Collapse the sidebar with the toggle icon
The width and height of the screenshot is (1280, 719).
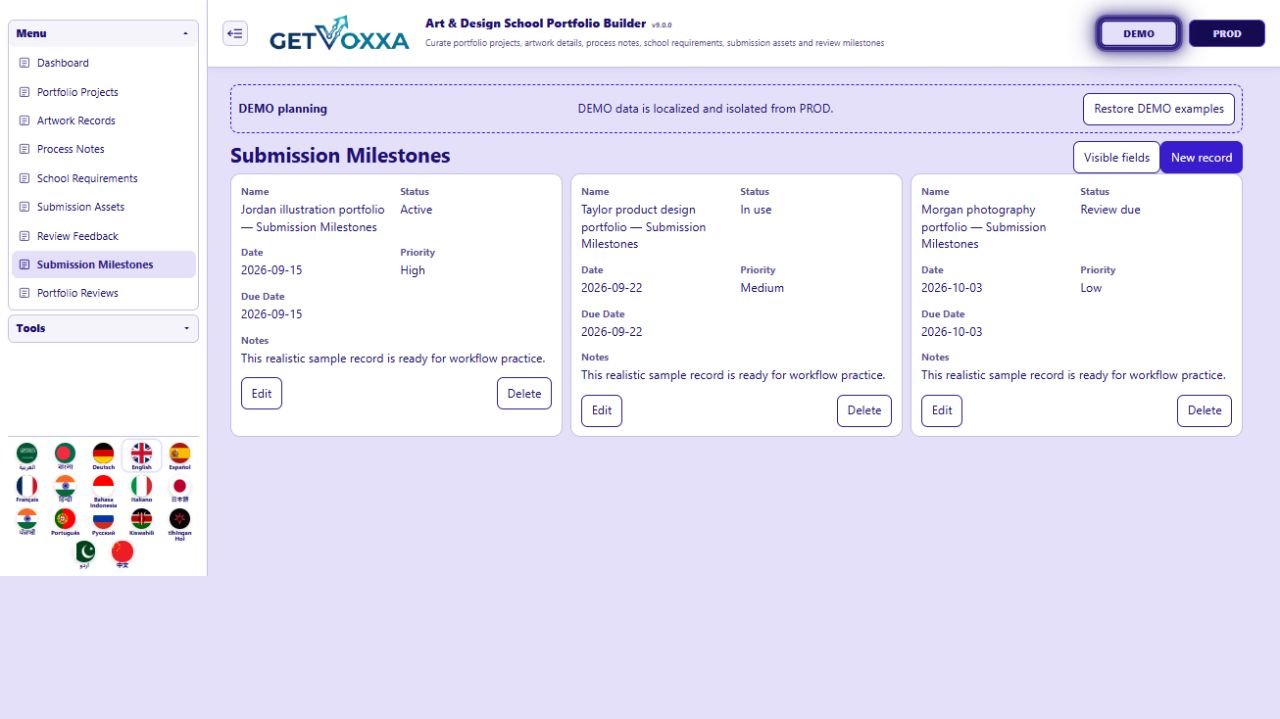235,33
